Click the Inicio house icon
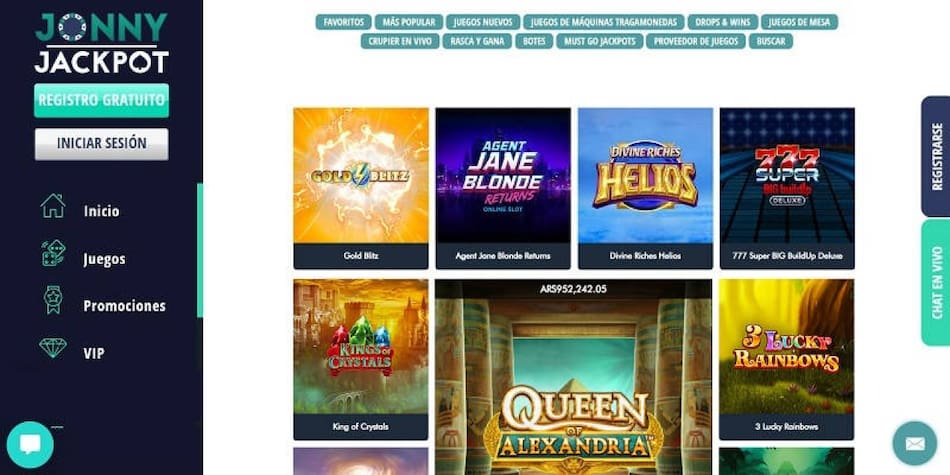Screen dimensions: 950x475 (53, 206)
